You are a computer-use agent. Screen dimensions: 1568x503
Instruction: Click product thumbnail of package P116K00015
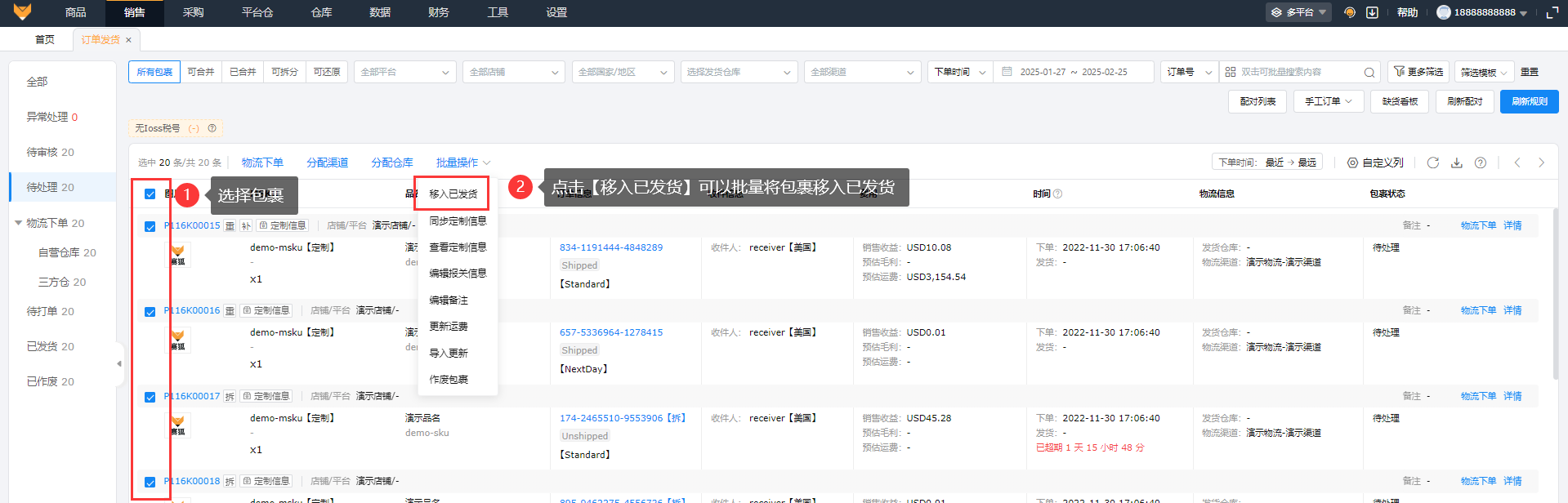coord(178,255)
